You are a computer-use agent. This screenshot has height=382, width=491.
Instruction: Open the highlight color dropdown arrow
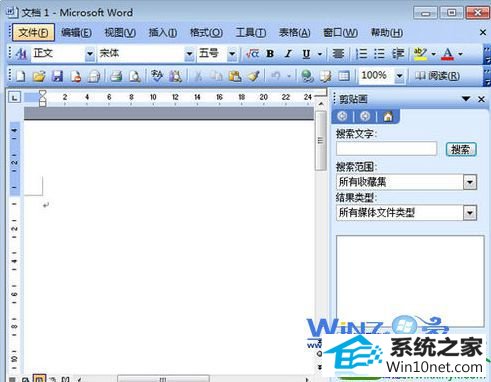click(x=434, y=54)
